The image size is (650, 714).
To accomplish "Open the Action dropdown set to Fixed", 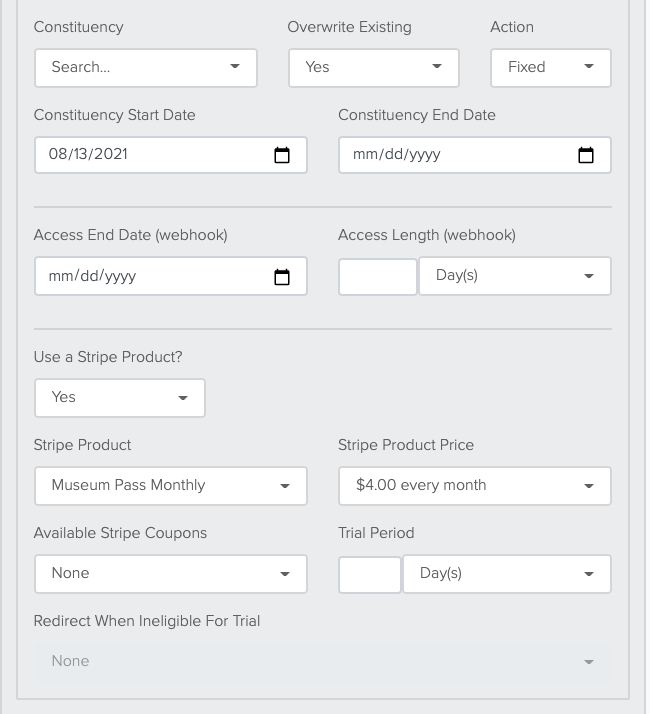I will tap(551, 68).
